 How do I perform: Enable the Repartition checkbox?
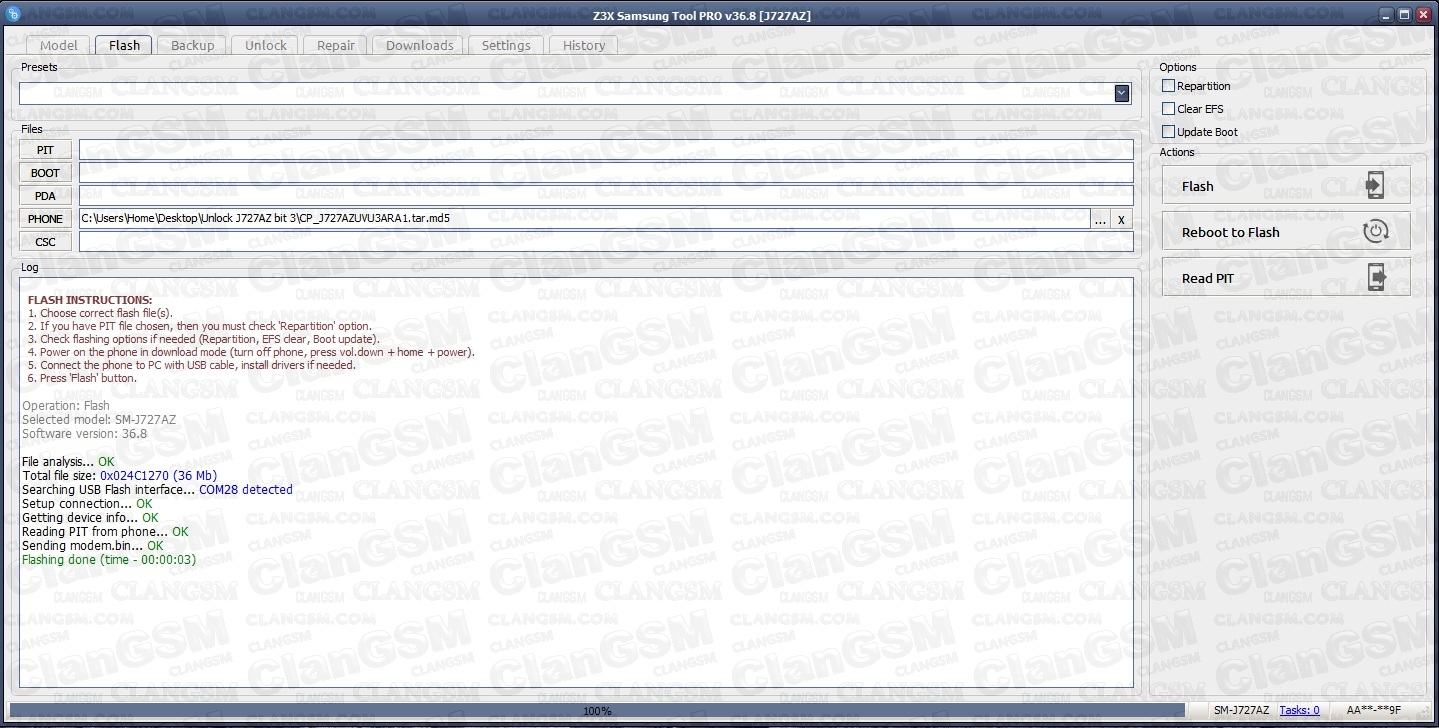click(x=1168, y=86)
